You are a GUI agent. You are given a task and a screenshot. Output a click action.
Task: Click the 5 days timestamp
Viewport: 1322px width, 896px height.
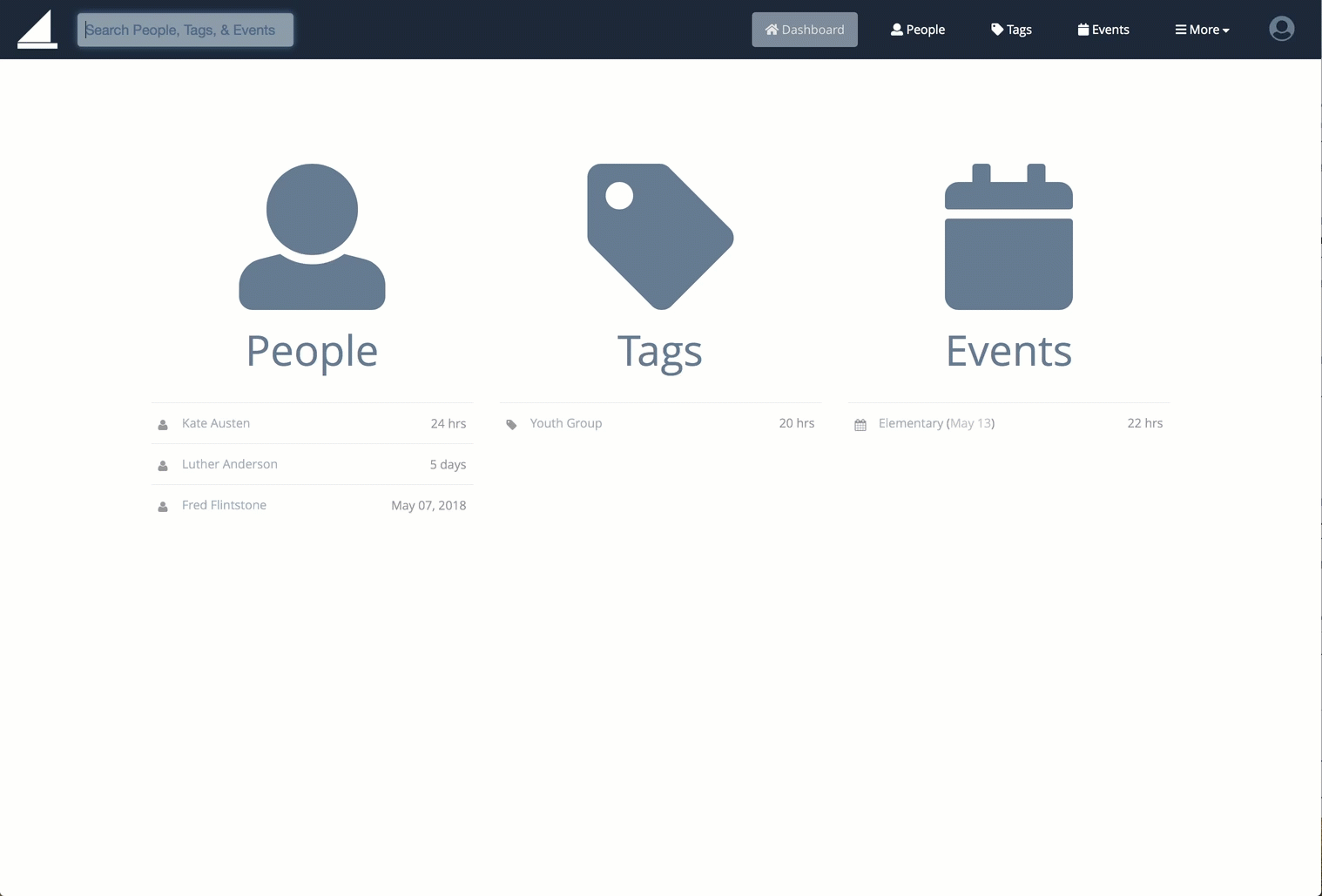(x=448, y=464)
